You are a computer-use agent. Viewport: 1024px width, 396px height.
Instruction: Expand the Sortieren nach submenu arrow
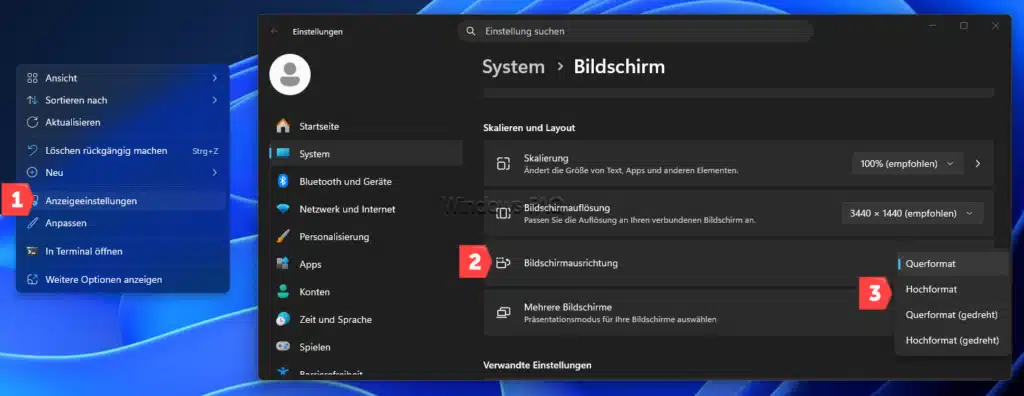(214, 100)
